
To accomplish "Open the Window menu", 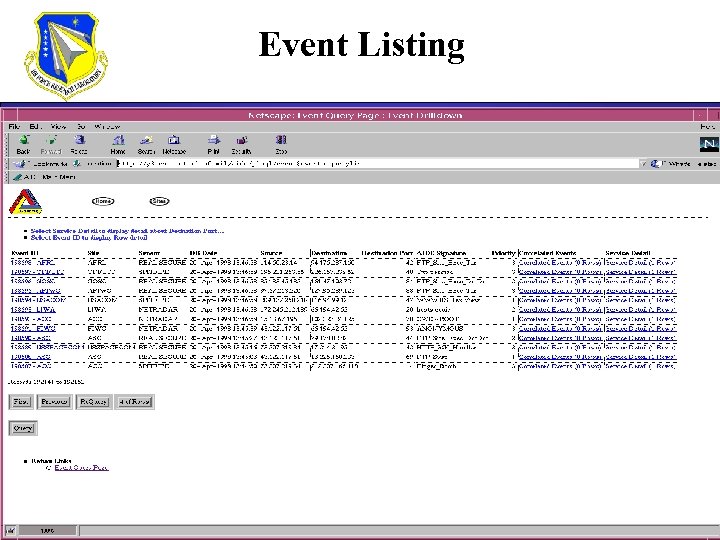I will point(107,126).
